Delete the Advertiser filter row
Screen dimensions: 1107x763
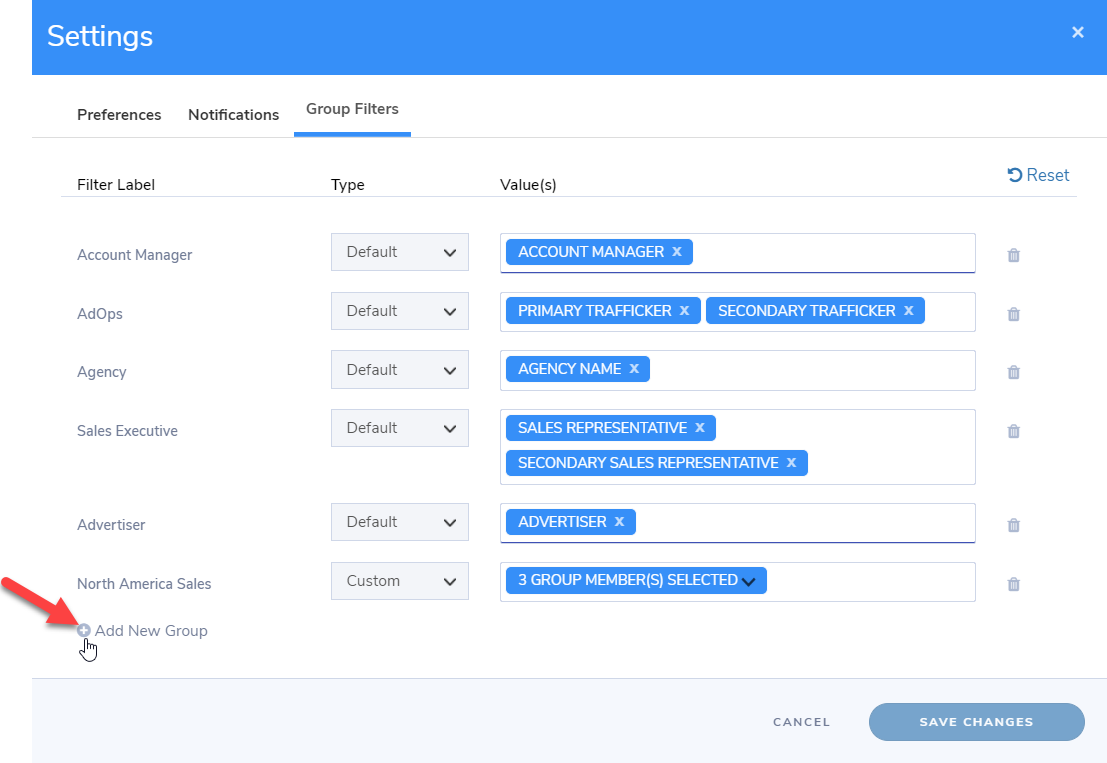click(x=1013, y=524)
